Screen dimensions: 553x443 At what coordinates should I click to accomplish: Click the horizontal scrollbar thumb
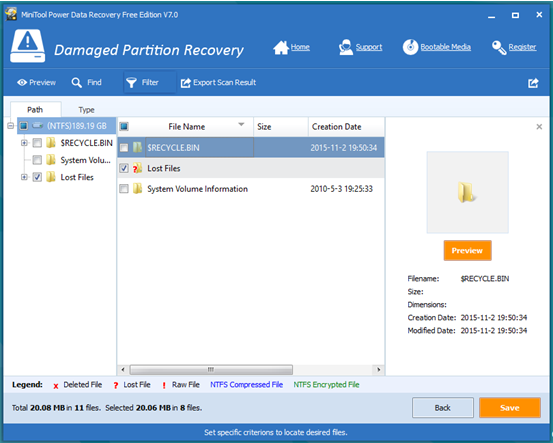[x=211, y=370]
